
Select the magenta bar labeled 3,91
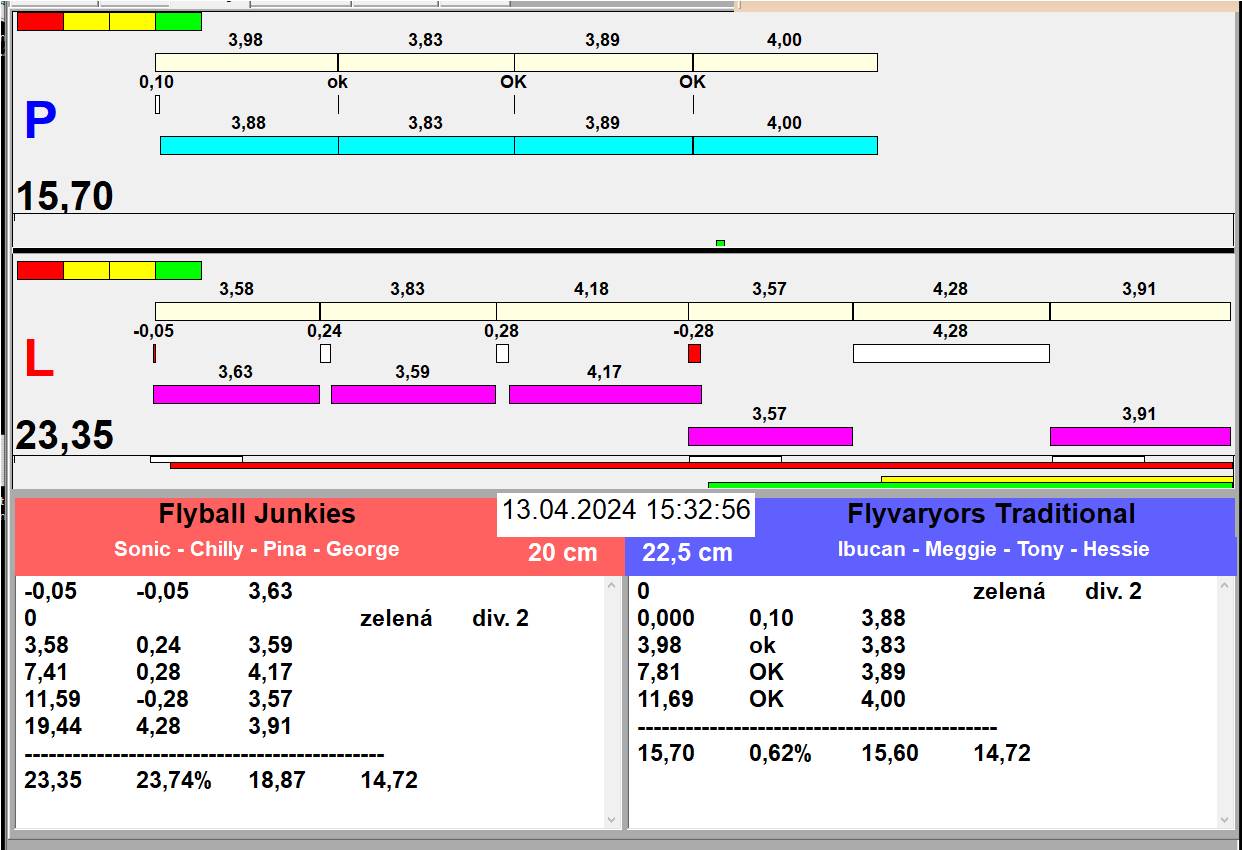pyautogui.click(x=1140, y=436)
